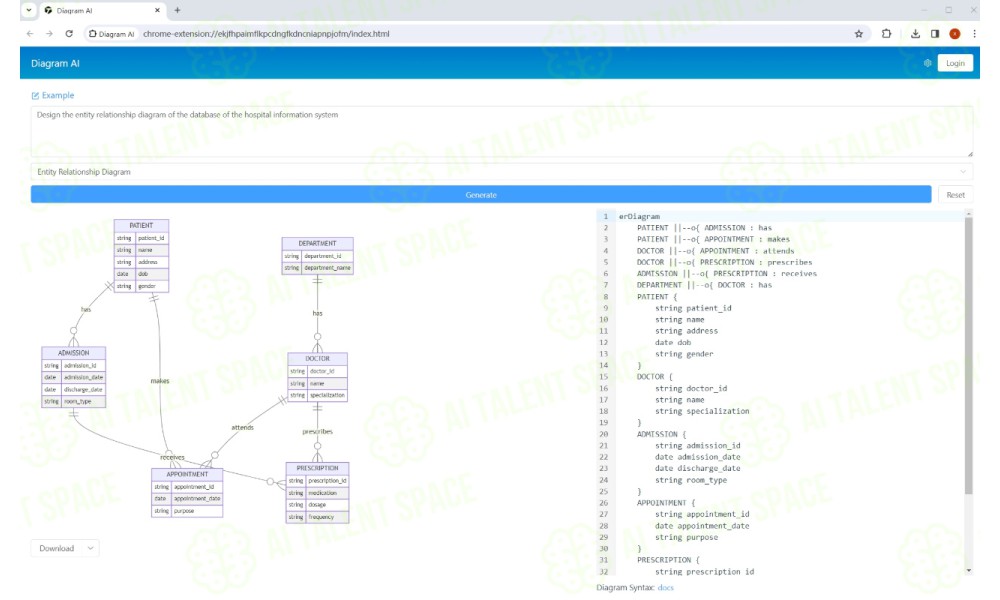Click code line 'string patient_id'
This screenshot has height=600, width=1000.
coord(693,308)
